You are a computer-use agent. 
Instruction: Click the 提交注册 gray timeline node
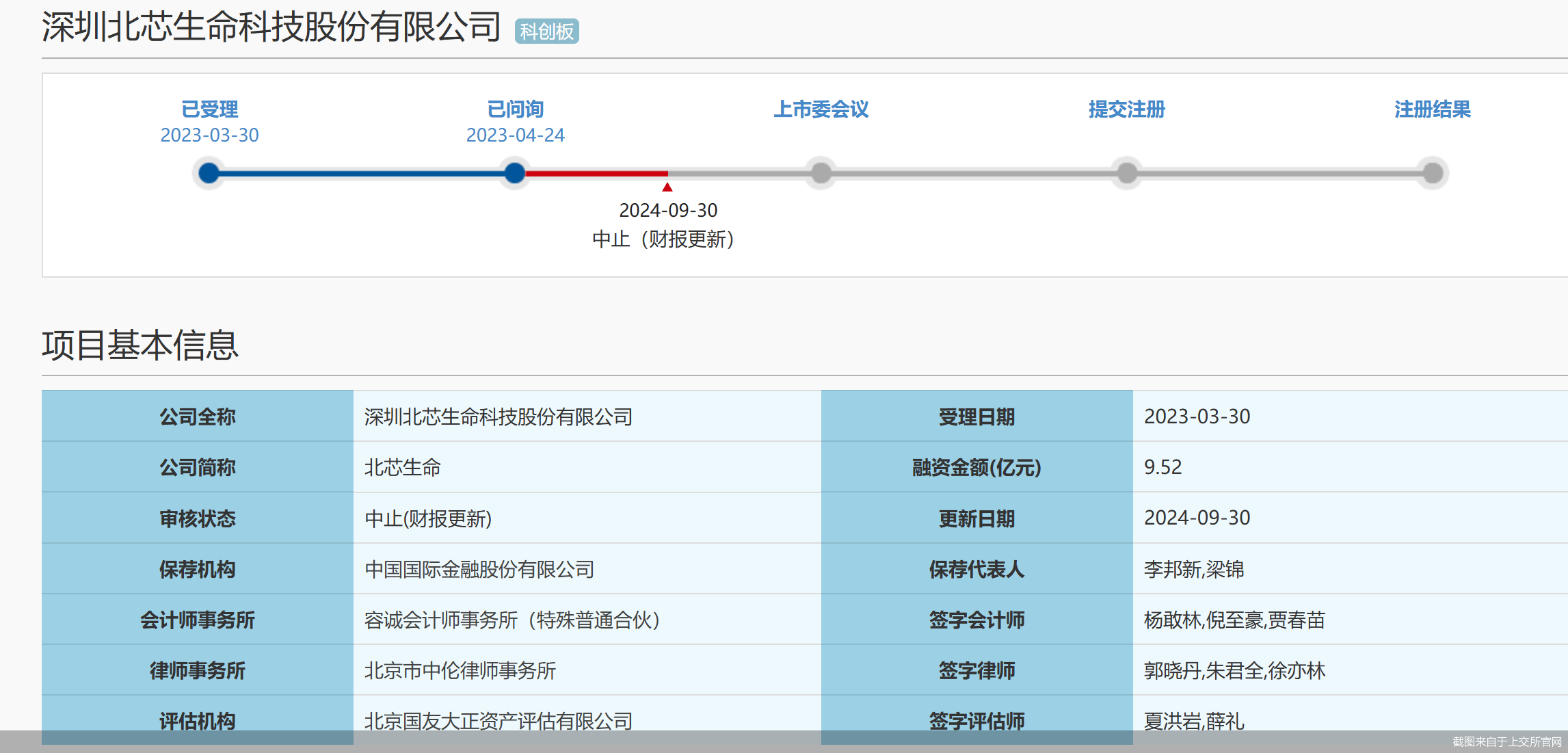click(1126, 173)
